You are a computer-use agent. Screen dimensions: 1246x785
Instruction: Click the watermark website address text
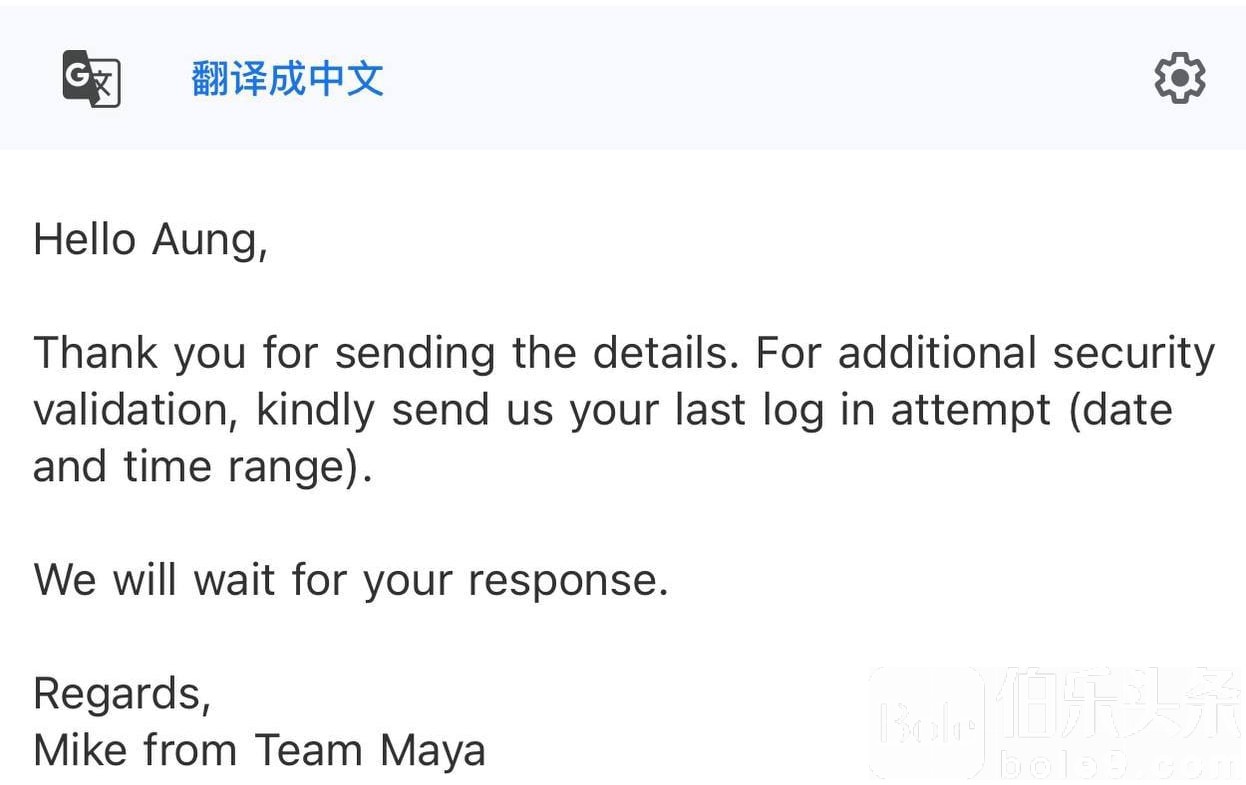[x=1118, y=764]
